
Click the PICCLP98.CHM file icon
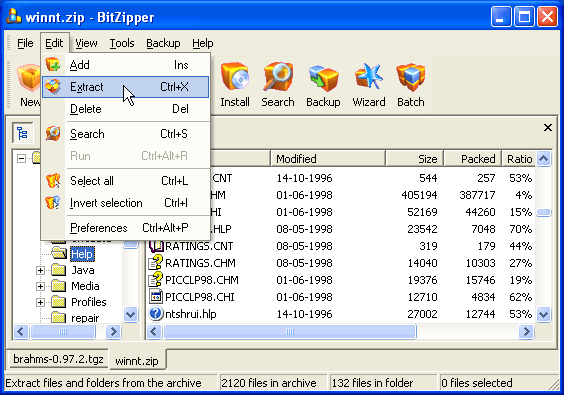point(156,280)
